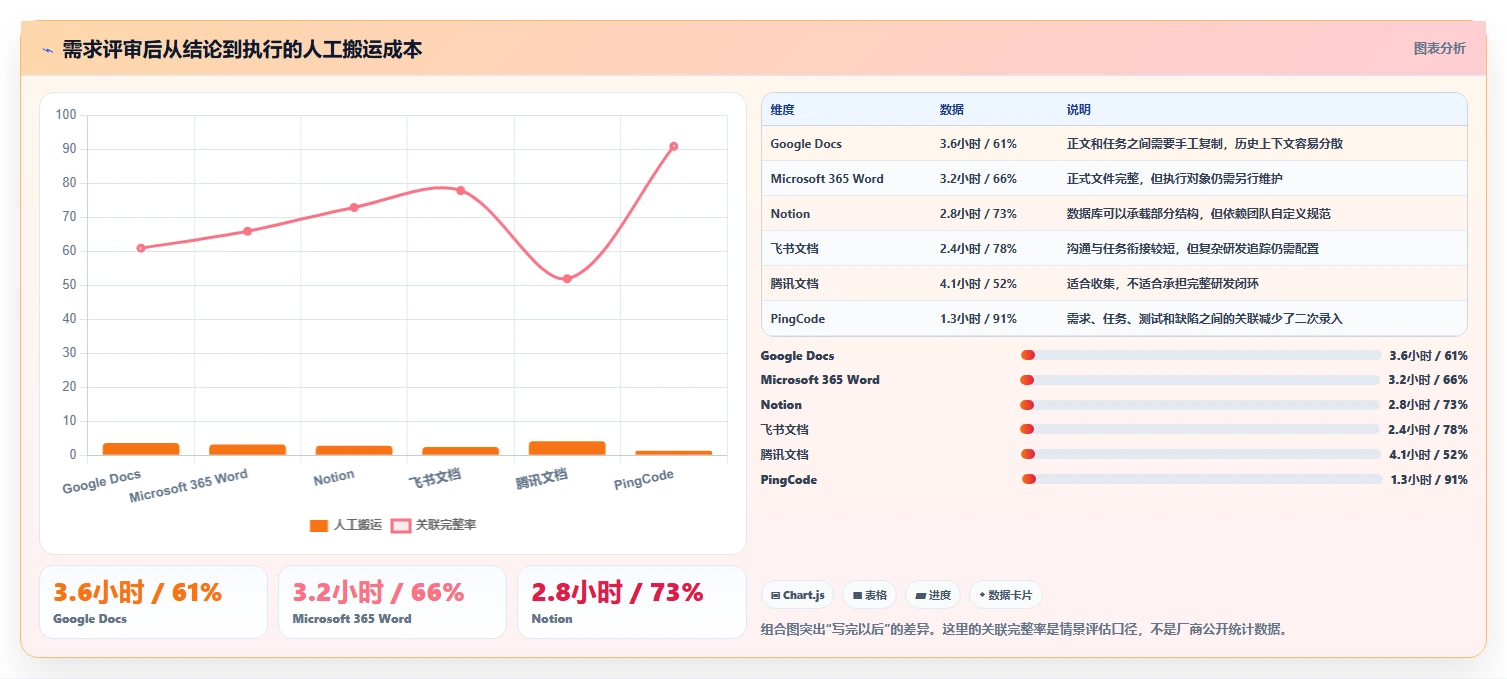Viewport: 1507px width, 679px height.
Task: Click the highest line point above PingCode
Action: (673, 146)
